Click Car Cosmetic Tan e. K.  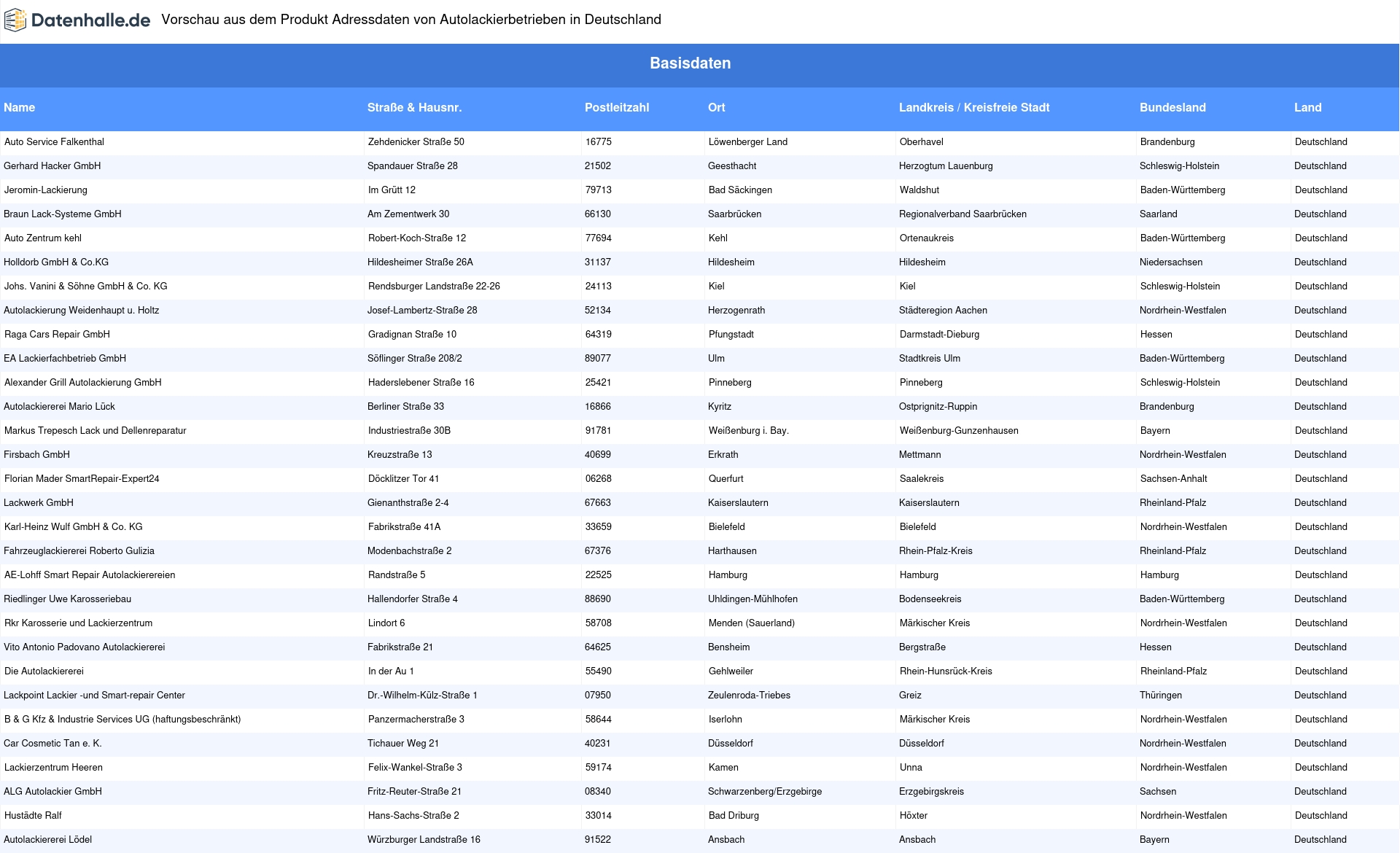point(53,744)
